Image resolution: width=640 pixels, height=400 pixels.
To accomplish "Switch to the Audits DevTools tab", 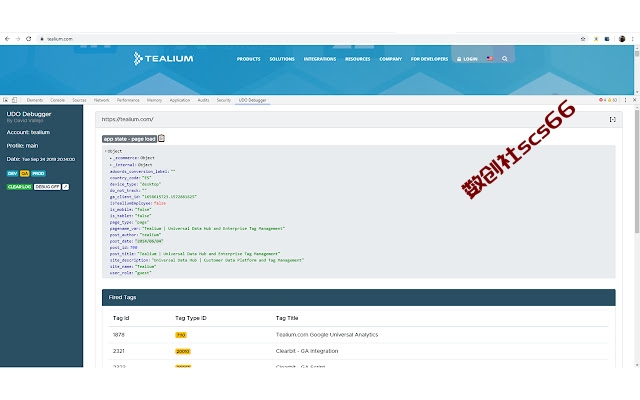I will coord(203,100).
